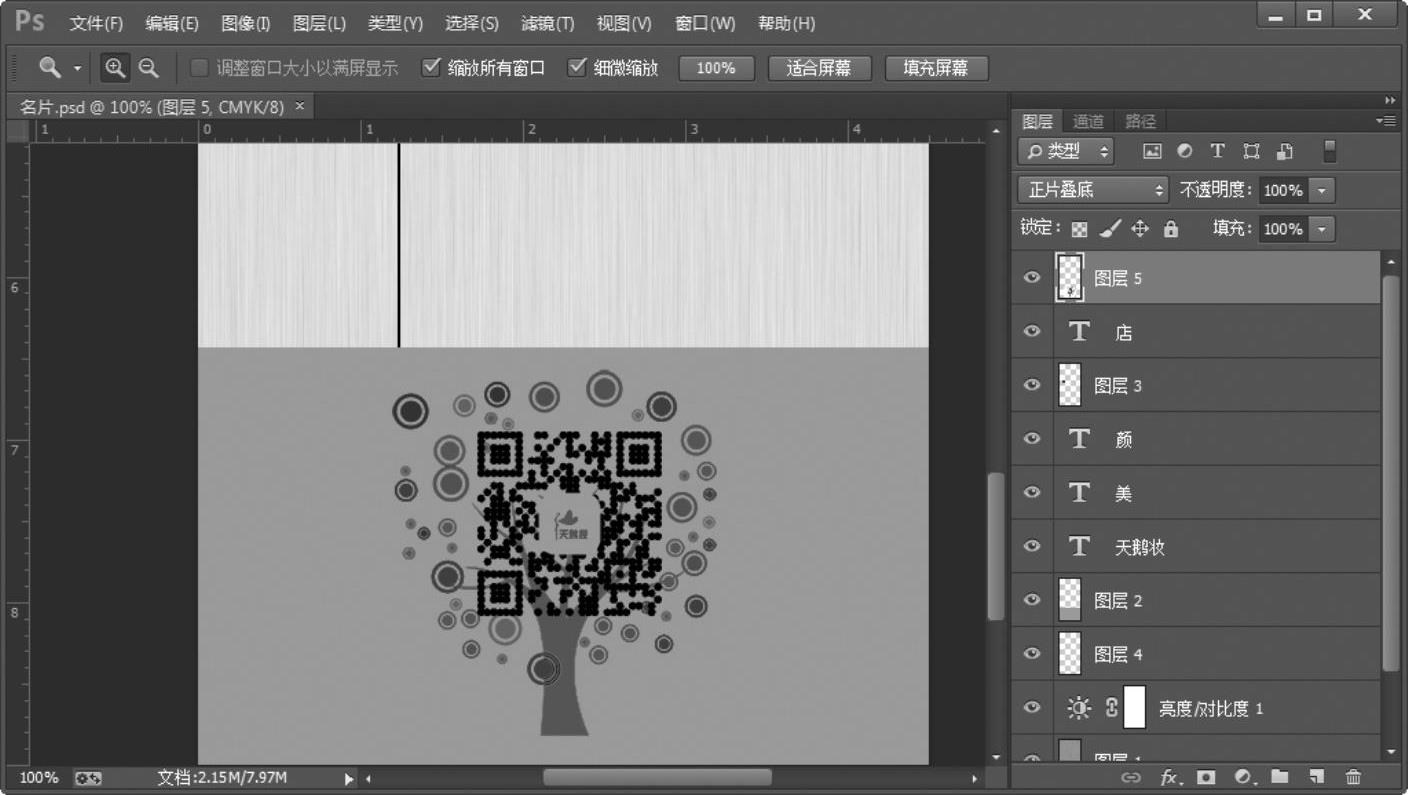Image resolution: width=1408 pixels, height=795 pixels.
Task: Add a layer style with fx icon
Action: click(1169, 777)
